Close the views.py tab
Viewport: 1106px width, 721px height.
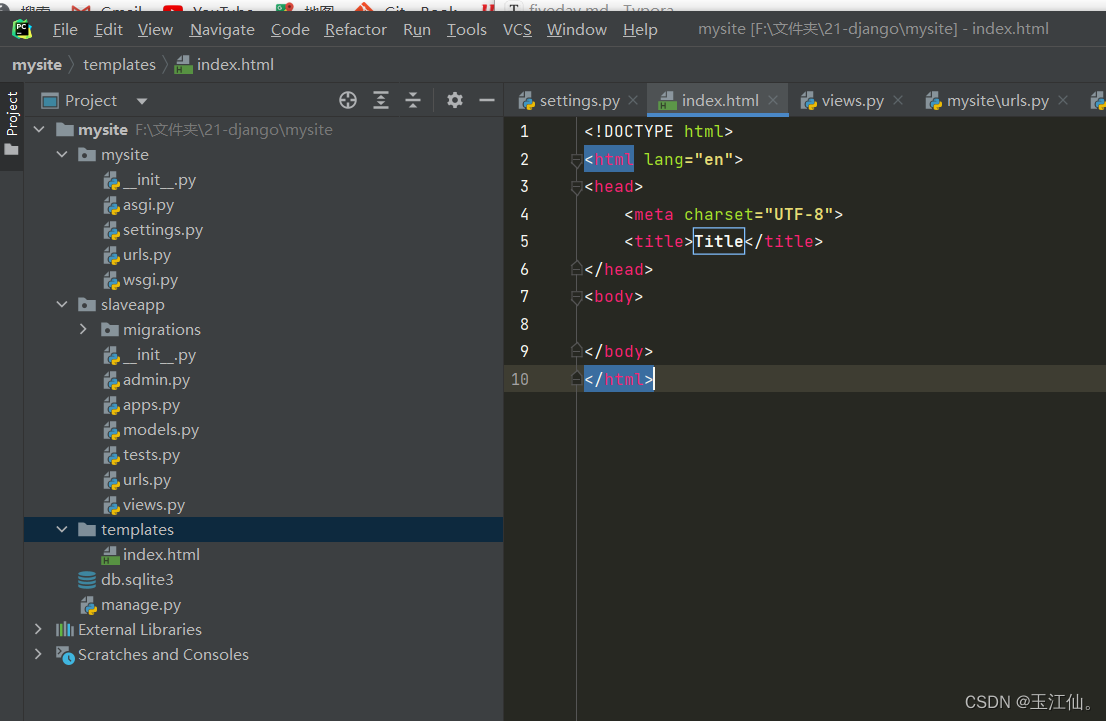coord(898,101)
